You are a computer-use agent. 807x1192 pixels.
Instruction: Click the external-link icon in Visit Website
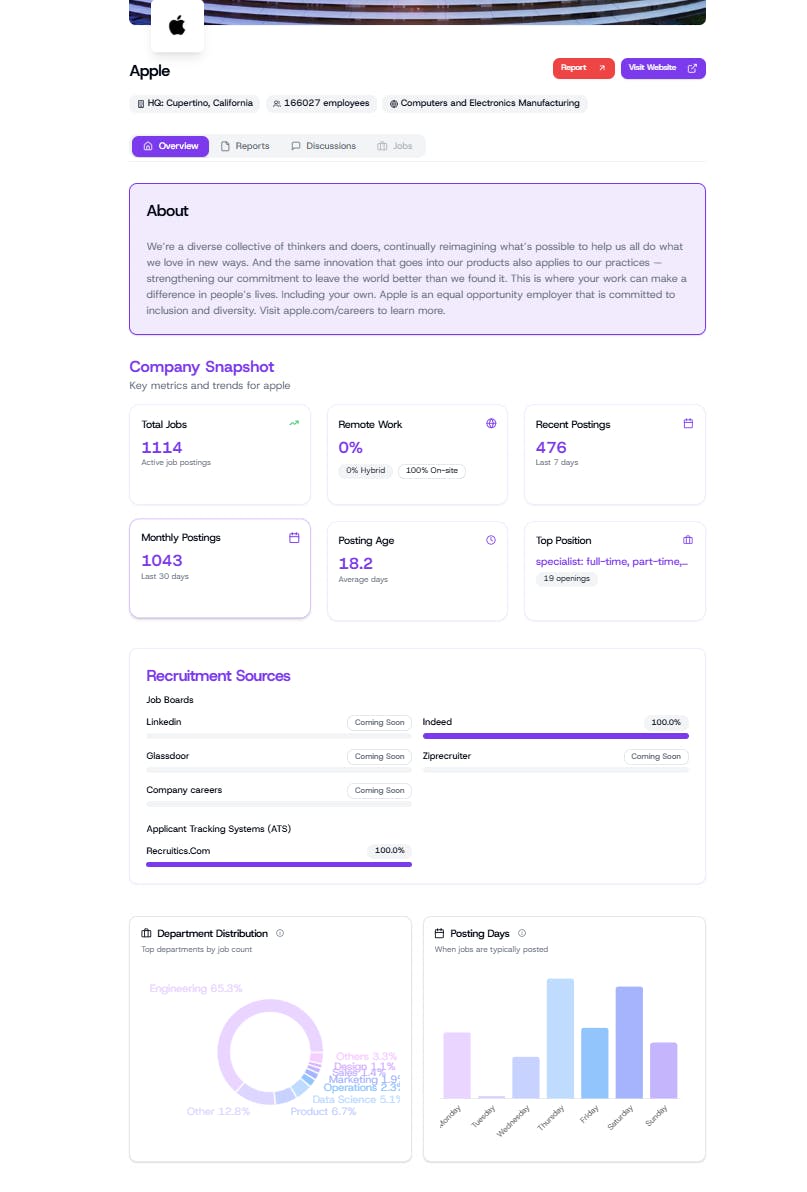[692, 68]
